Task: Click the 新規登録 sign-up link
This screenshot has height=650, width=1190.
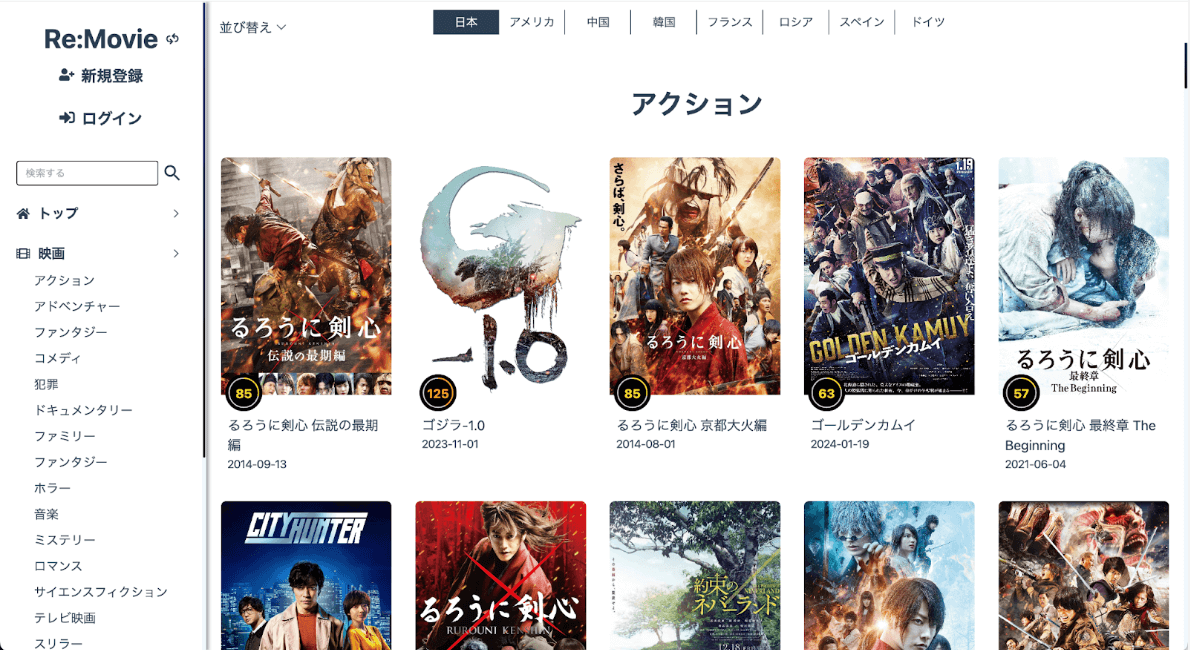Action: tap(112, 76)
